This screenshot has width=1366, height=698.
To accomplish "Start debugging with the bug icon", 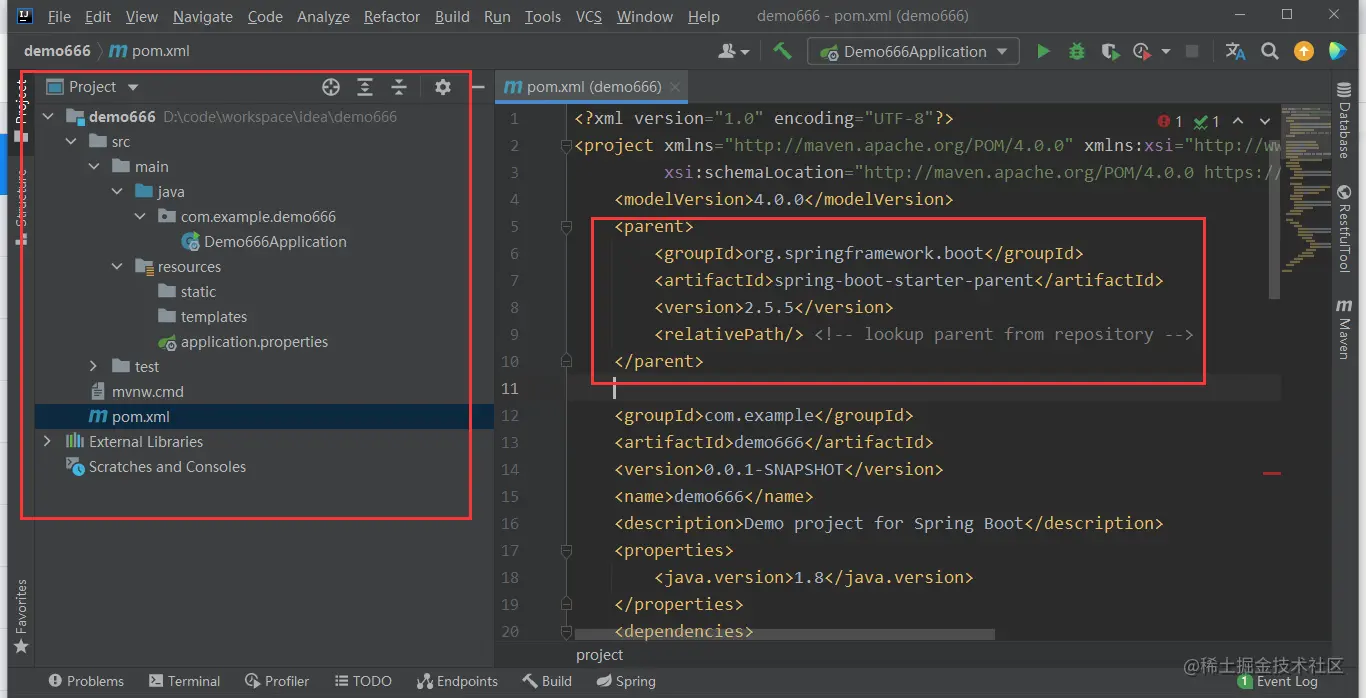I will tap(1076, 51).
